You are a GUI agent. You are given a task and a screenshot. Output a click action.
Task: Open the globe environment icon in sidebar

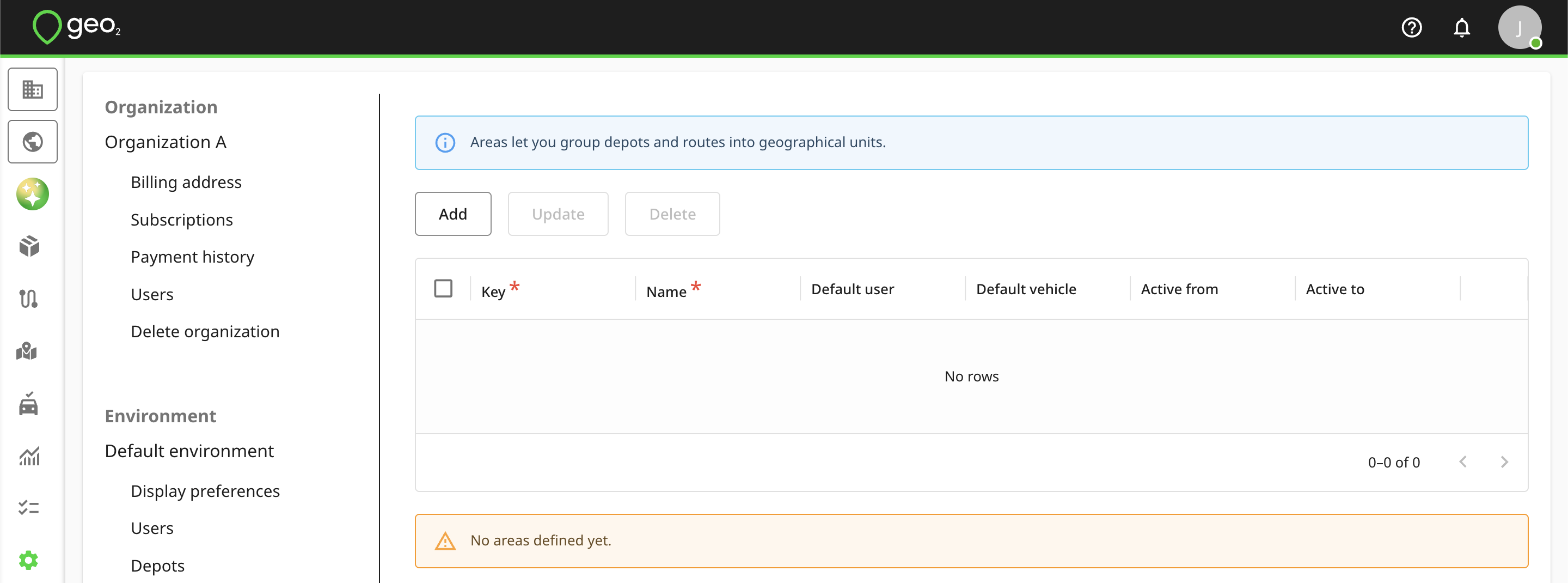point(32,142)
